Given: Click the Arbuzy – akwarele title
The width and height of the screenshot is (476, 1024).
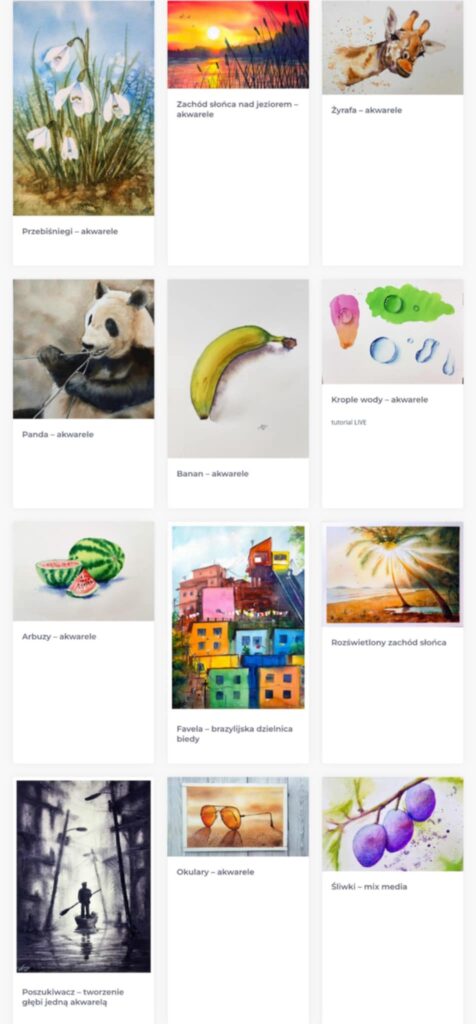Looking at the screenshot, I should (x=59, y=636).
